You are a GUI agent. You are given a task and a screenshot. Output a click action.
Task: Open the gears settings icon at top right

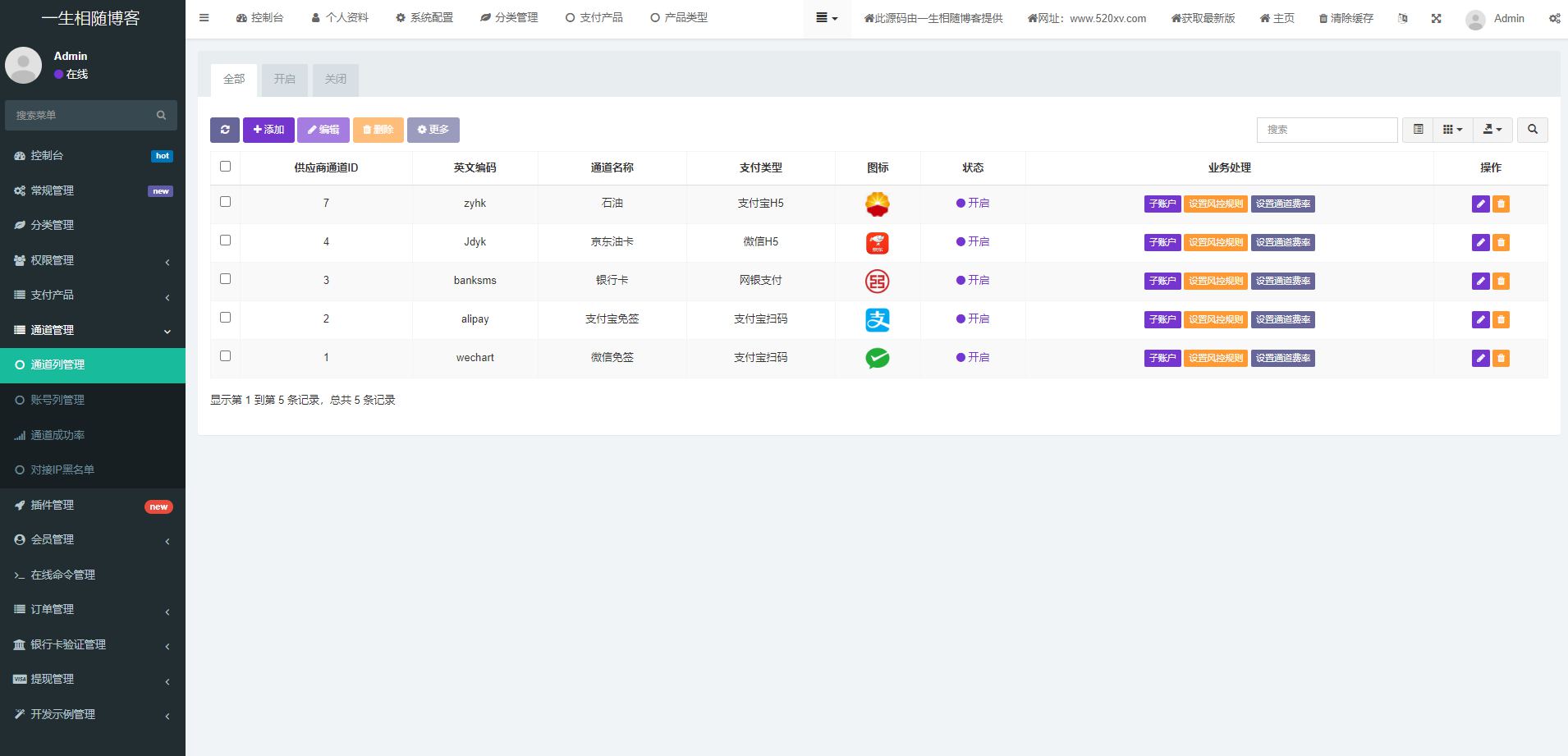click(x=1555, y=17)
